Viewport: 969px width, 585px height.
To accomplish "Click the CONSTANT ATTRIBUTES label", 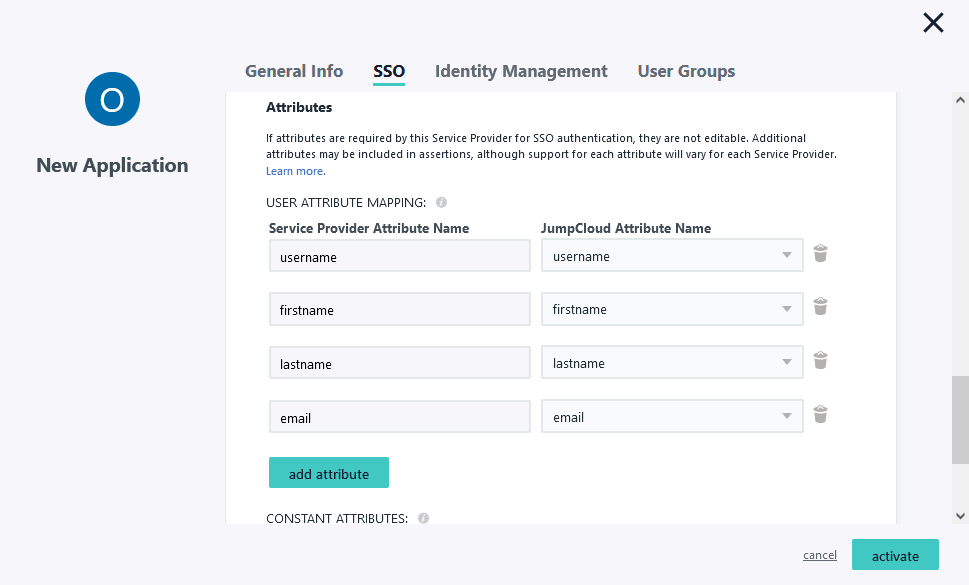I will coord(337,518).
